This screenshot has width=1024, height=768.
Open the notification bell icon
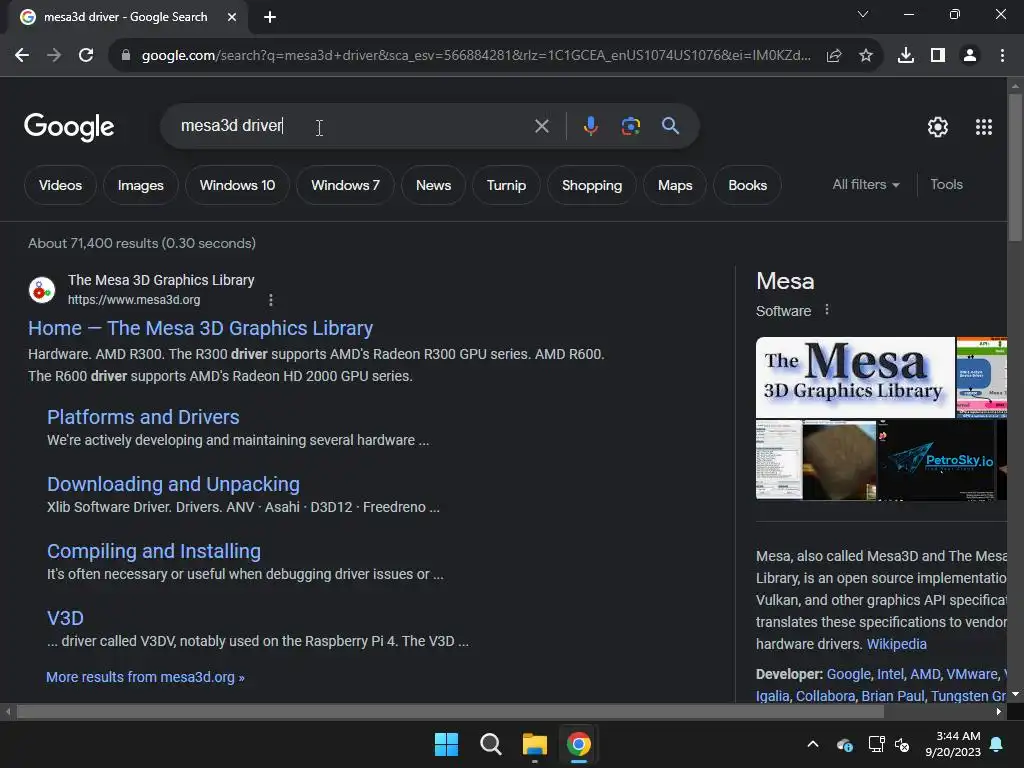click(x=997, y=744)
